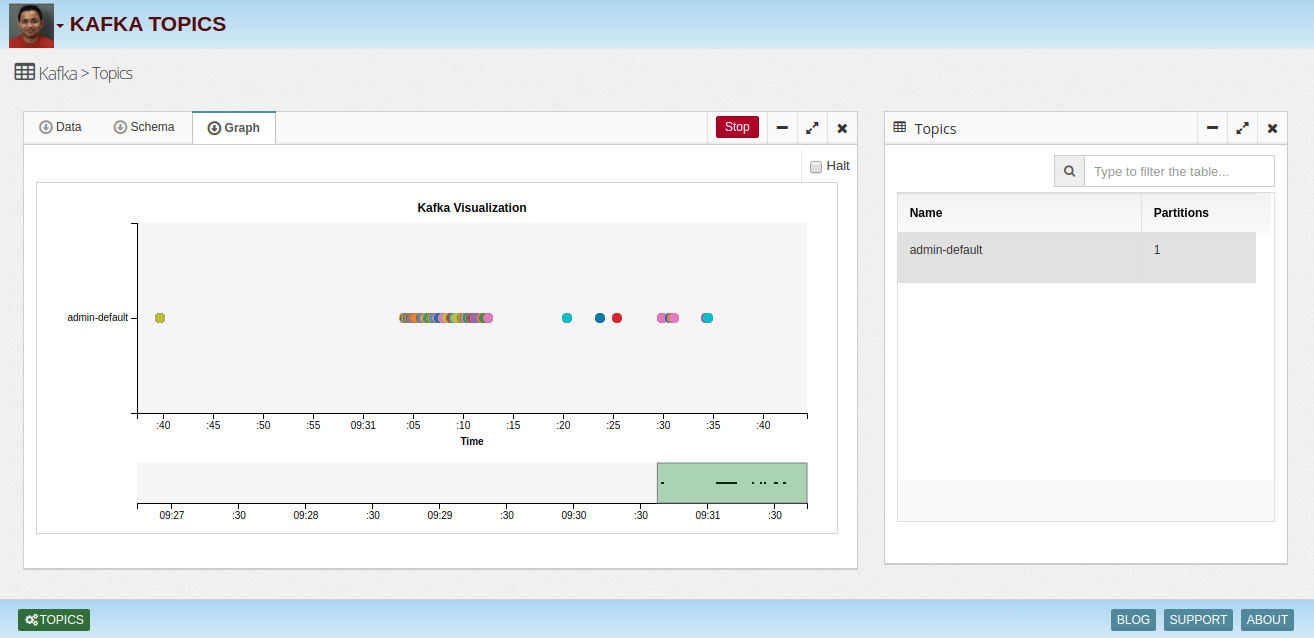1314x638 pixels.
Task: Click the yellow-green data point near :40
Action: [x=160, y=318]
